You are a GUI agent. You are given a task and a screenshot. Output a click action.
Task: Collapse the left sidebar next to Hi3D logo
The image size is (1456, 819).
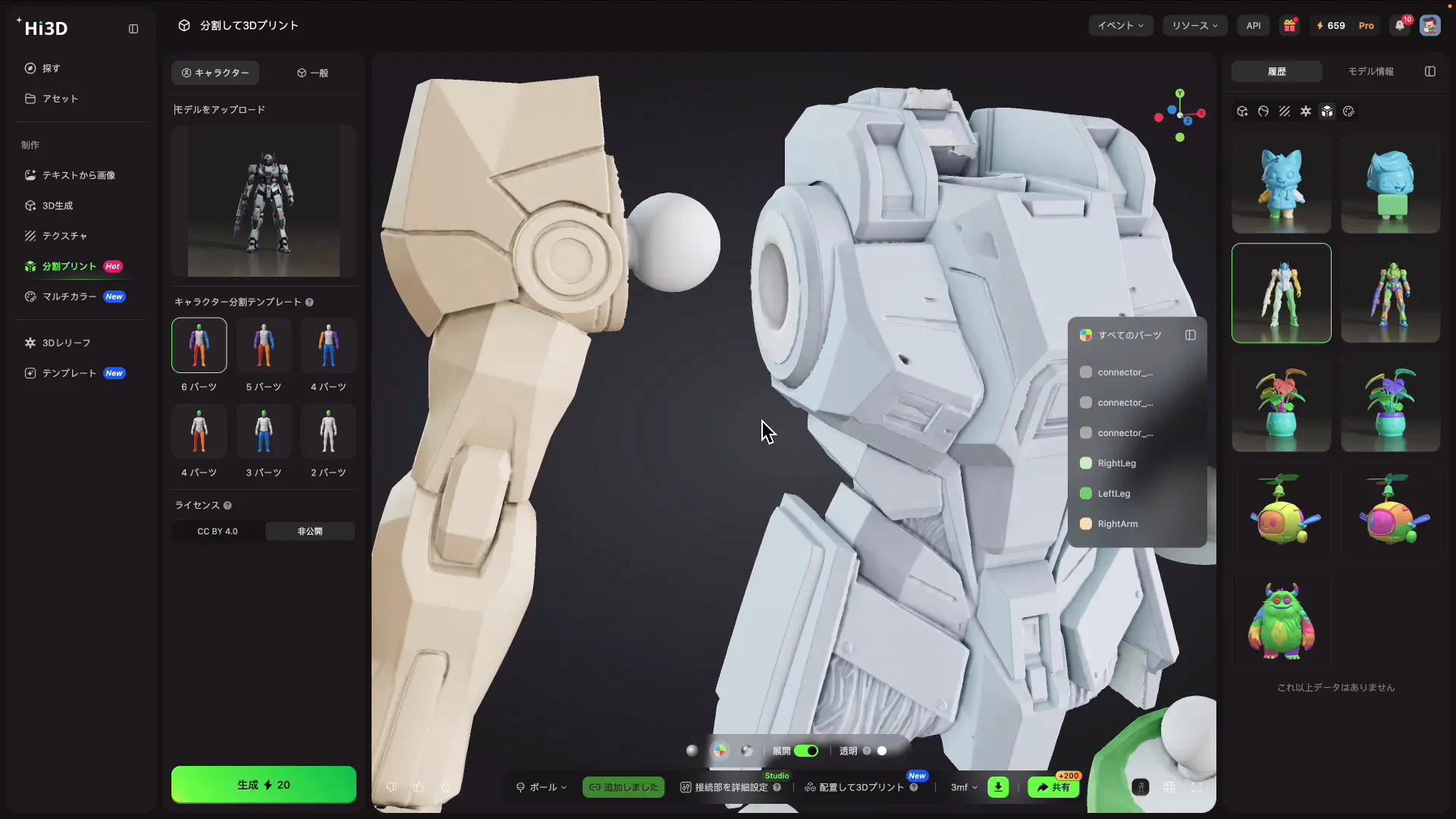point(133,29)
